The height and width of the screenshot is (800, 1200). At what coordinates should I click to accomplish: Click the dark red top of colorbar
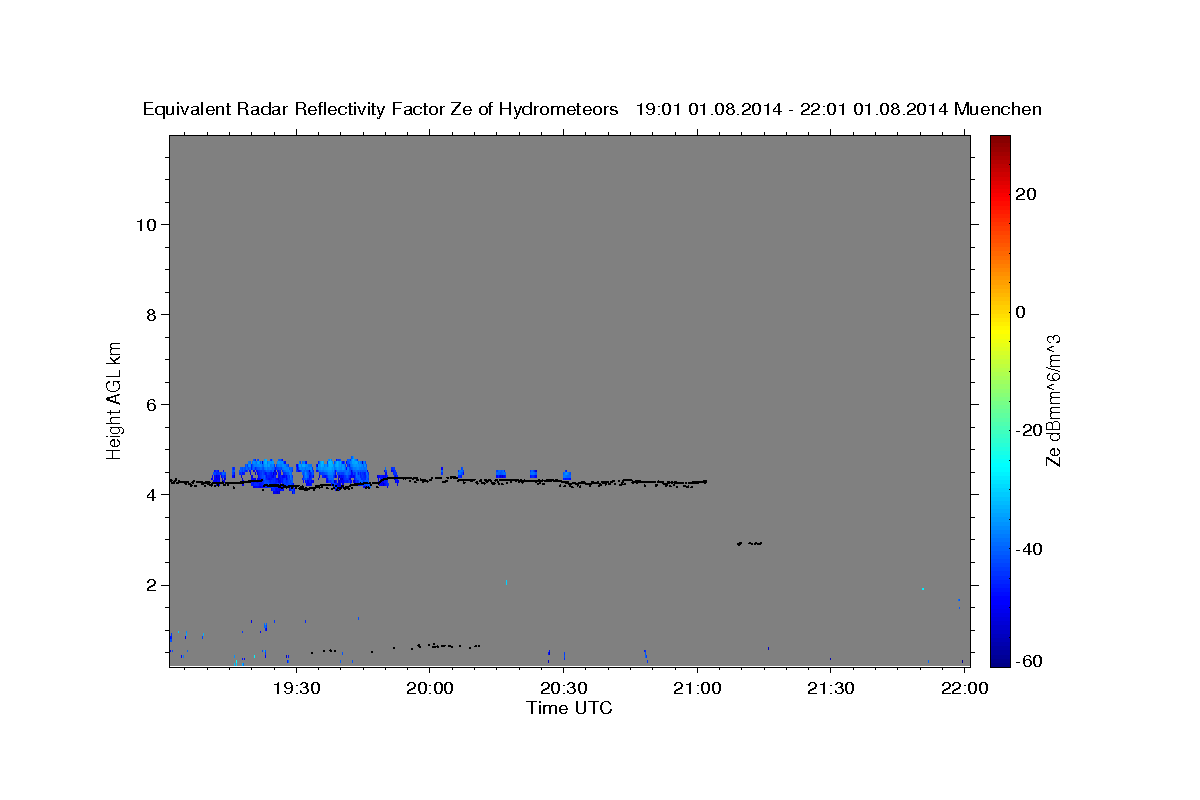[1000, 145]
